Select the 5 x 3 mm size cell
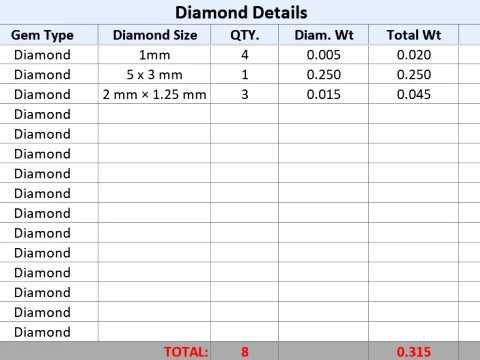 point(155,74)
